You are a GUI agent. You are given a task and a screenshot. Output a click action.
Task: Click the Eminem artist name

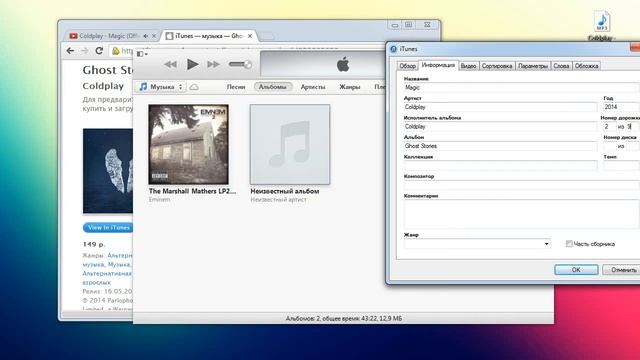(159, 200)
